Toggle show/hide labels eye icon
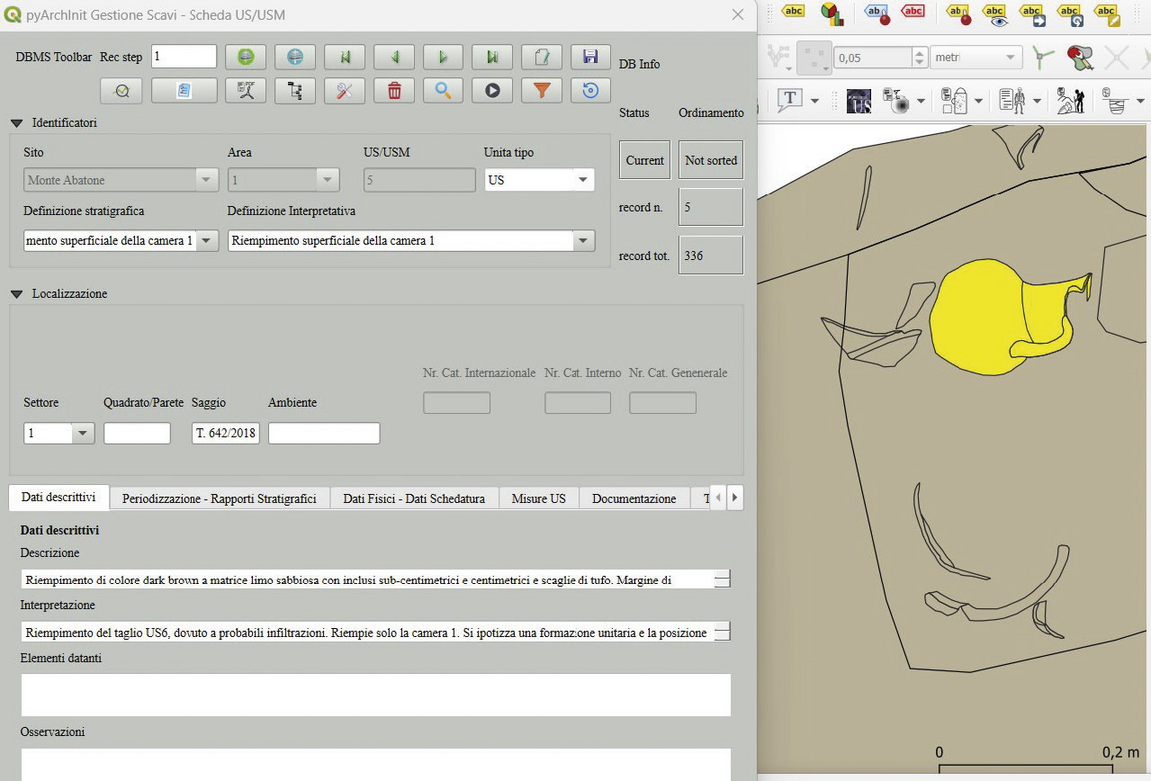1151x781 pixels. pyautogui.click(x=994, y=13)
